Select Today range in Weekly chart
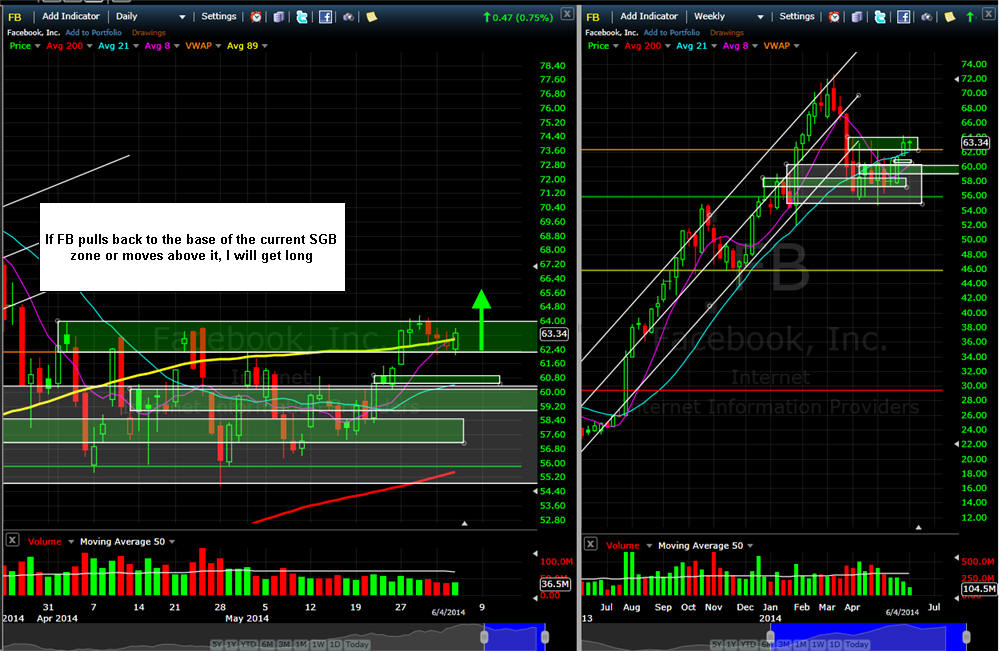This screenshot has height=651, width=1002. [856, 644]
